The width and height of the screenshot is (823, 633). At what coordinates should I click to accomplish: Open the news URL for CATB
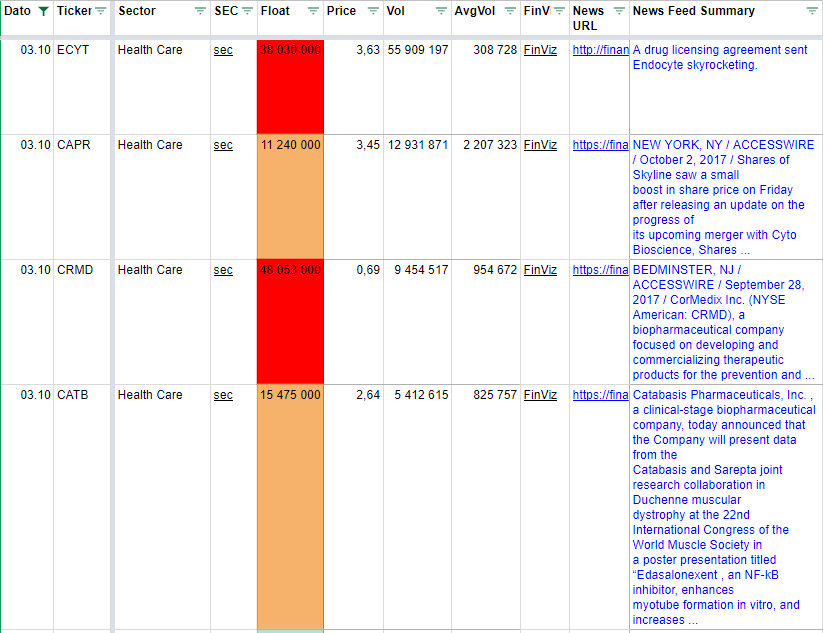[600, 395]
